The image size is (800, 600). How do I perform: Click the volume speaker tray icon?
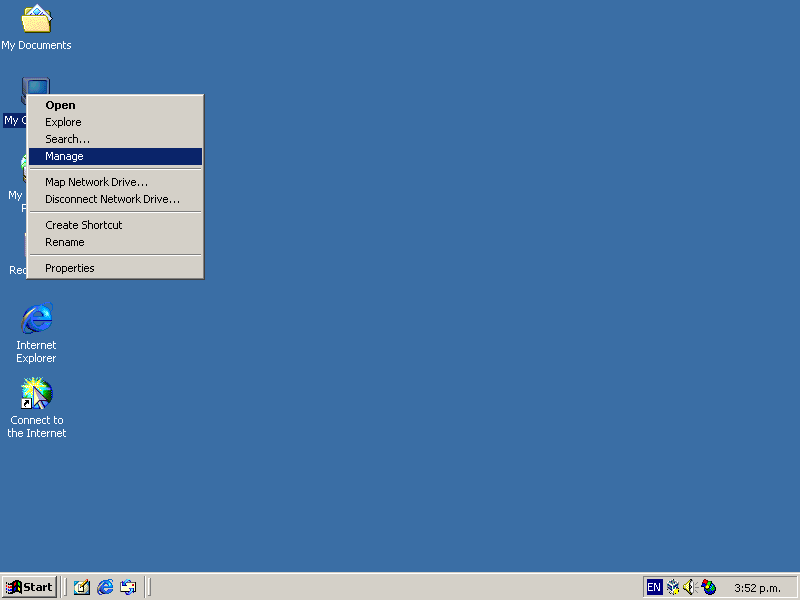pos(690,587)
